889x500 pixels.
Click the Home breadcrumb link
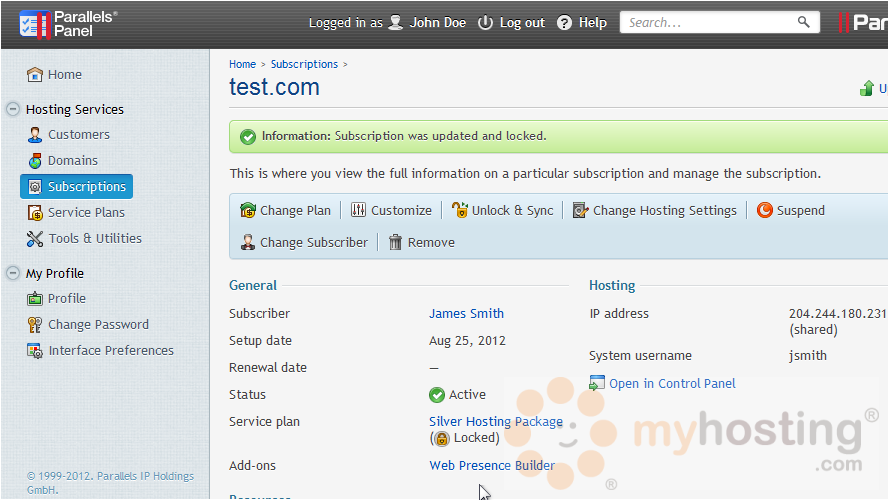242,64
